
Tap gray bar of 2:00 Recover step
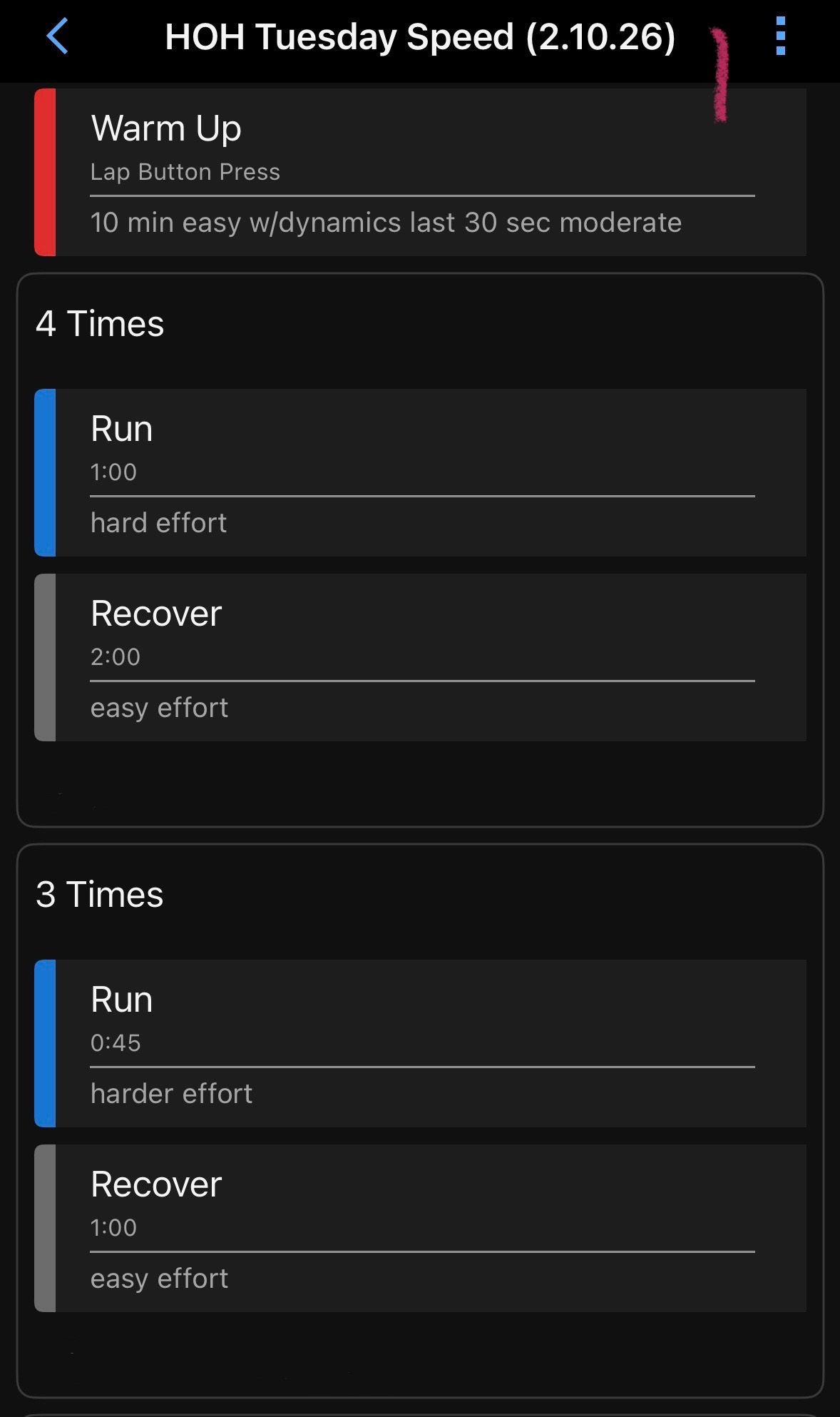[x=45, y=657]
